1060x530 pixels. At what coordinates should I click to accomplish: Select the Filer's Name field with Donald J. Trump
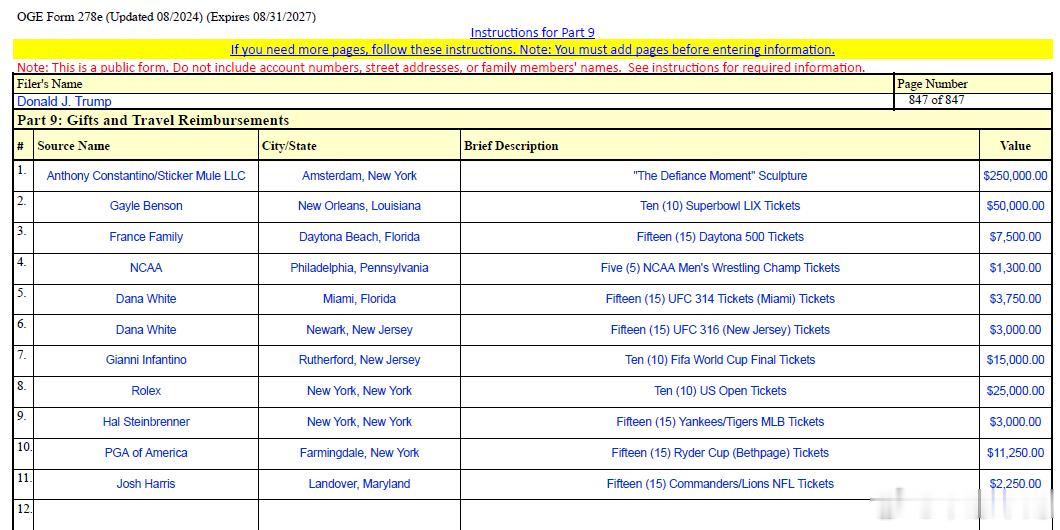tap(454, 101)
